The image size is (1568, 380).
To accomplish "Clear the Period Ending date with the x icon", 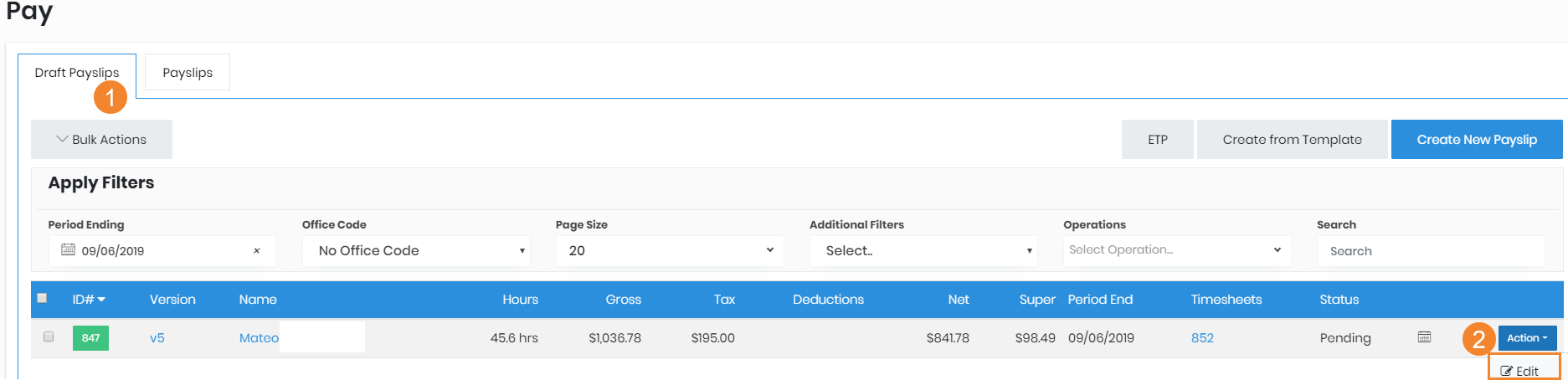I will pyautogui.click(x=256, y=251).
